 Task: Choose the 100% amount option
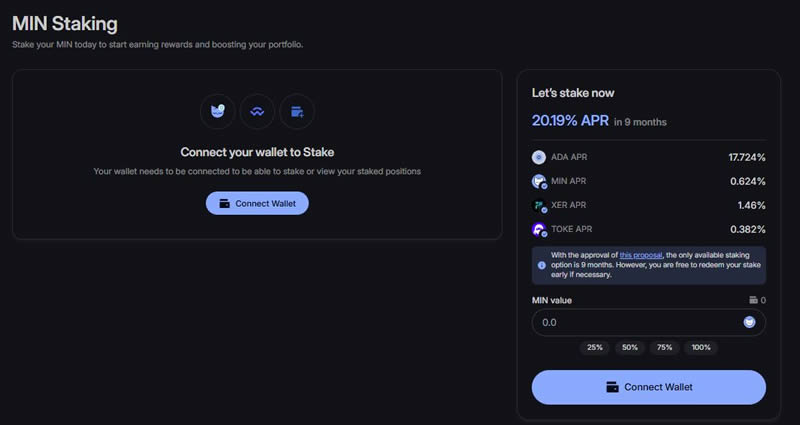click(x=701, y=347)
